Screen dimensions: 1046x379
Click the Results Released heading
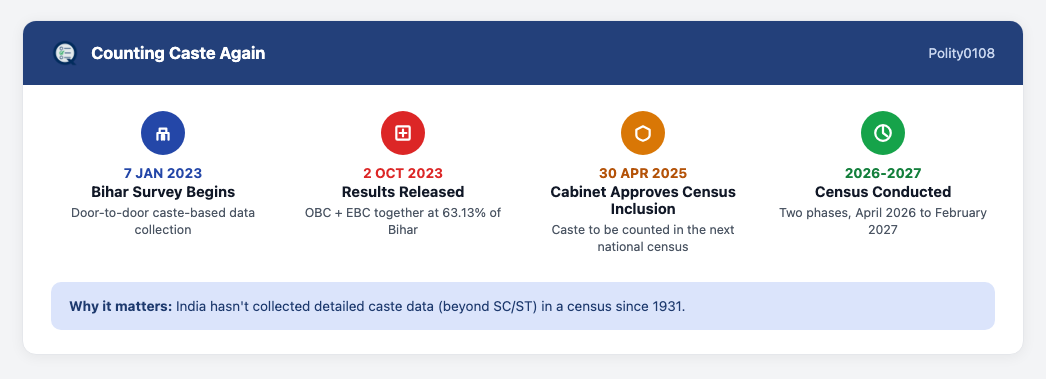tap(403, 192)
